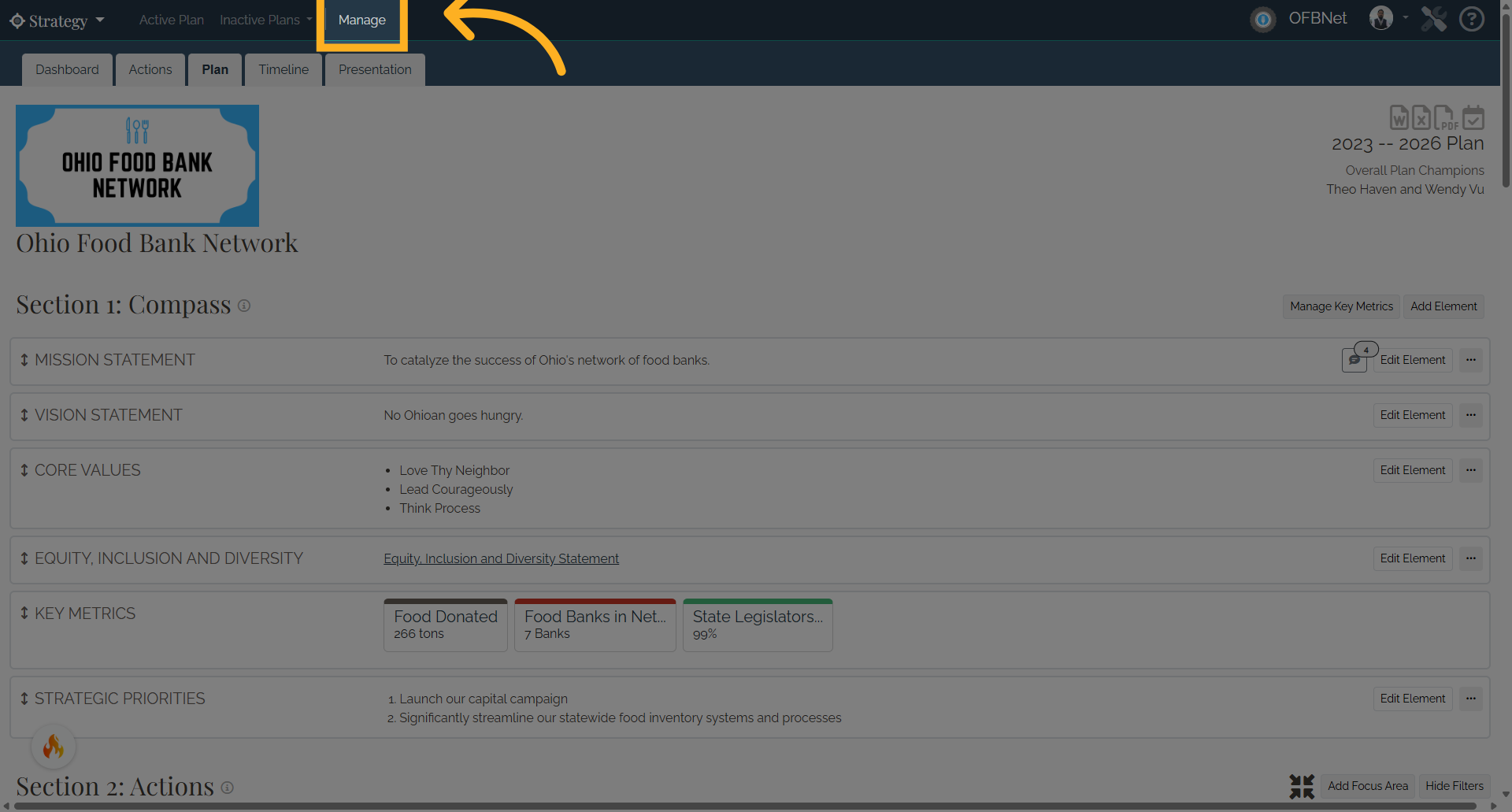
Task: Export the plan to Word document
Action: [x=1399, y=117]
